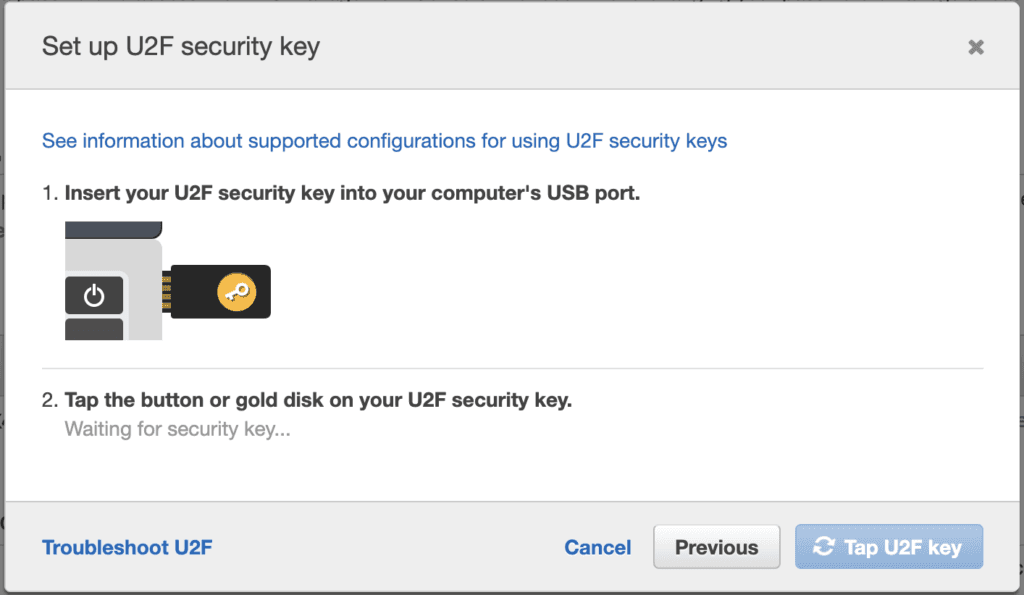The image size is (1024, 595).
Task: Click the "Waiting for security key..." status text
Action: [177, 430]
